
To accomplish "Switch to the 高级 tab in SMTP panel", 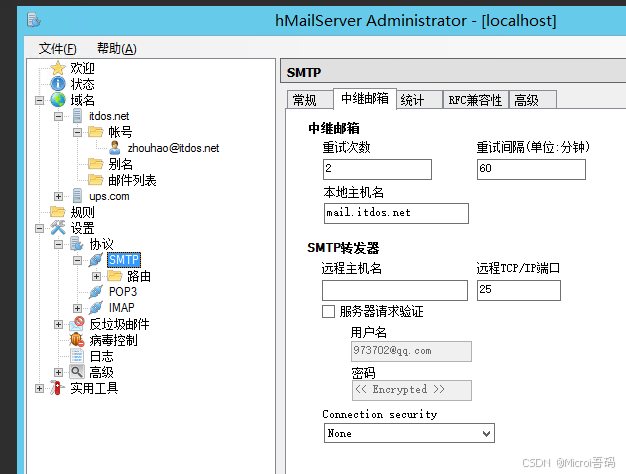I will pos(533,100).
